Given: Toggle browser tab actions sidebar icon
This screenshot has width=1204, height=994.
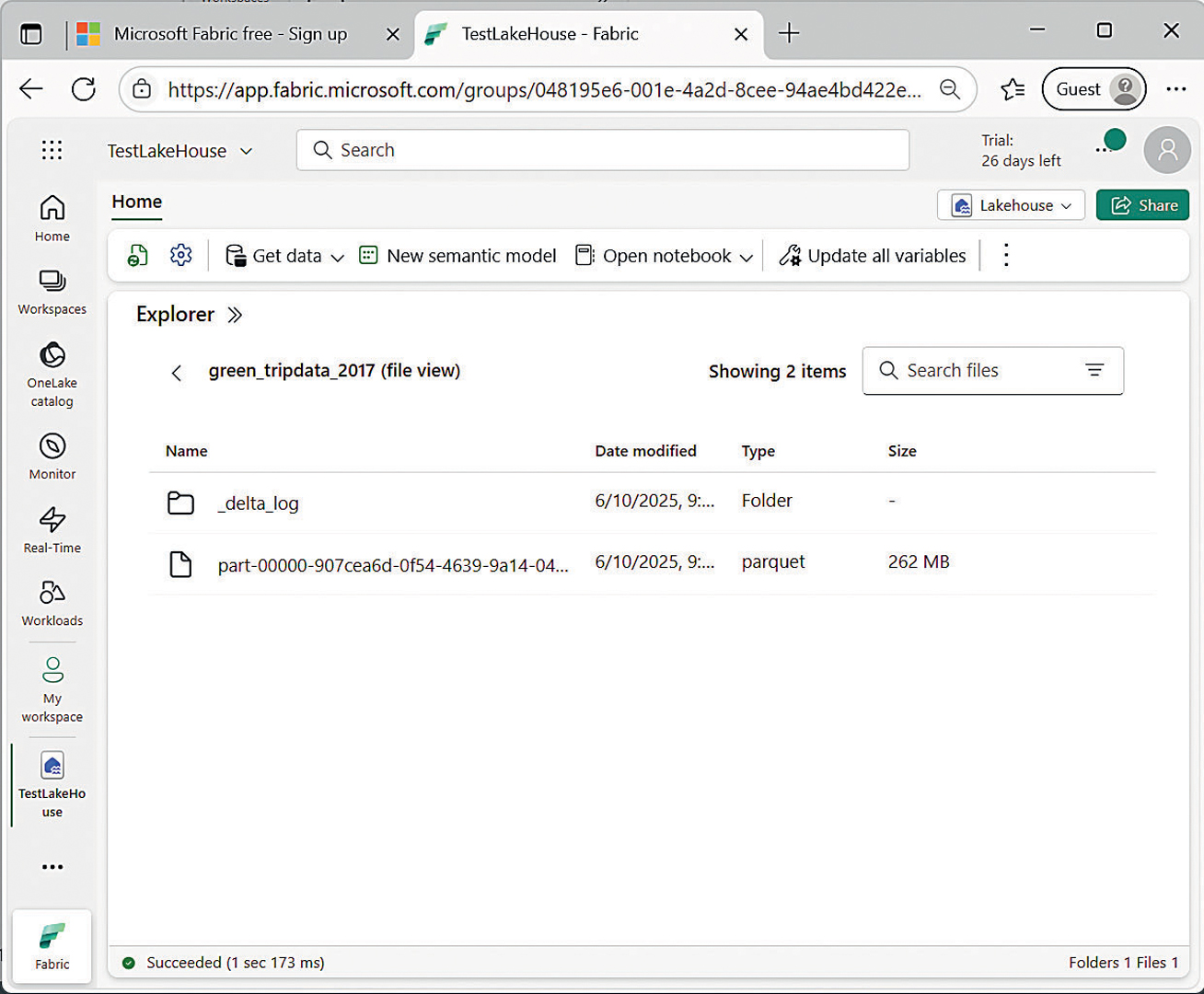Looking at the screenshot, I should pyautogui.click(x=31, y=34).
